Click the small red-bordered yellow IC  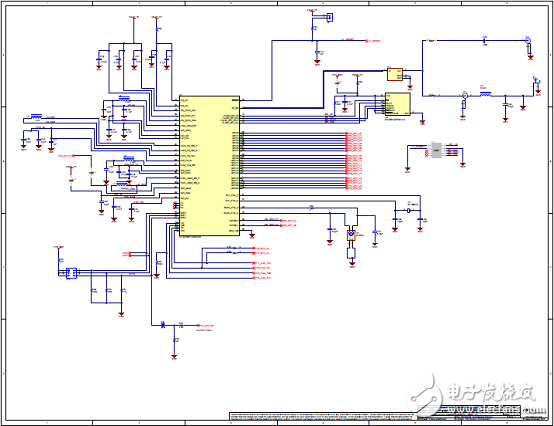[x=395, y=75]
